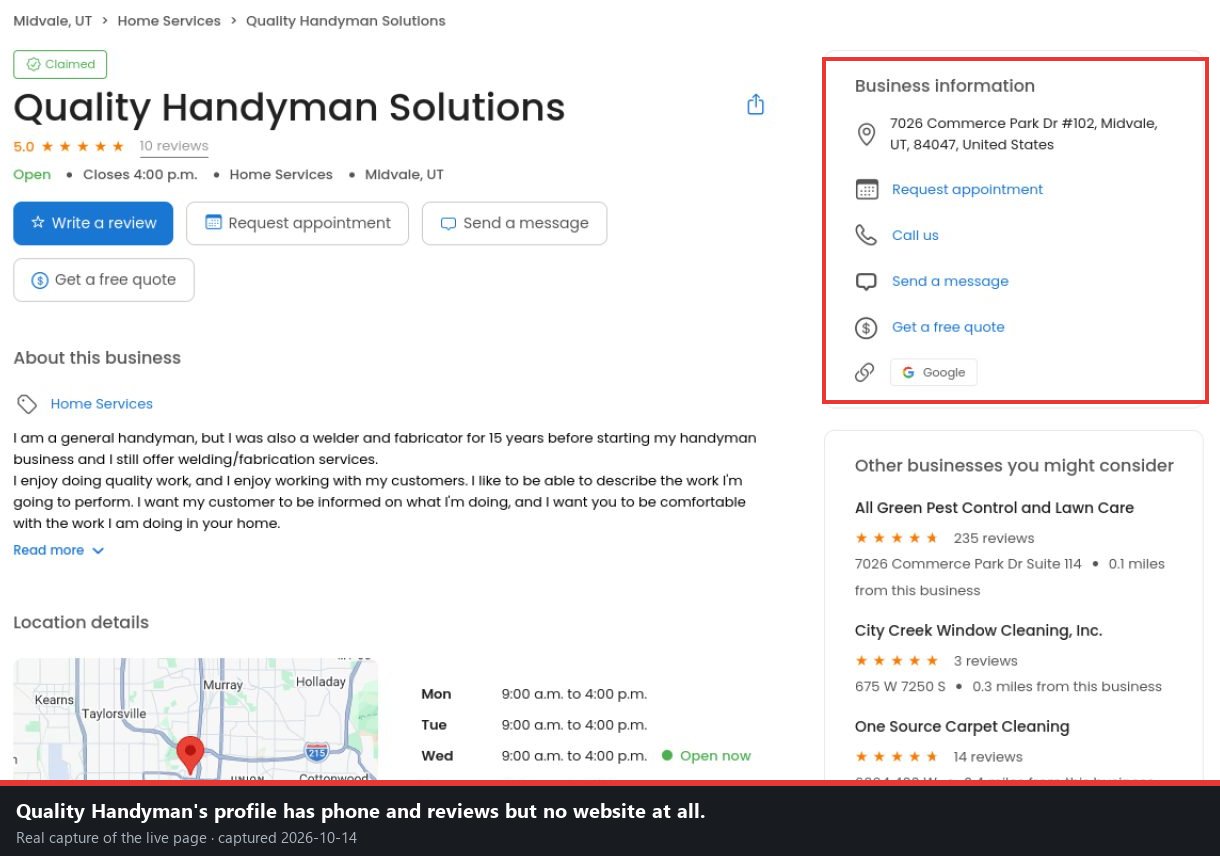Click the 3 reviews text
1220x856 pixels.
[985, 661]
